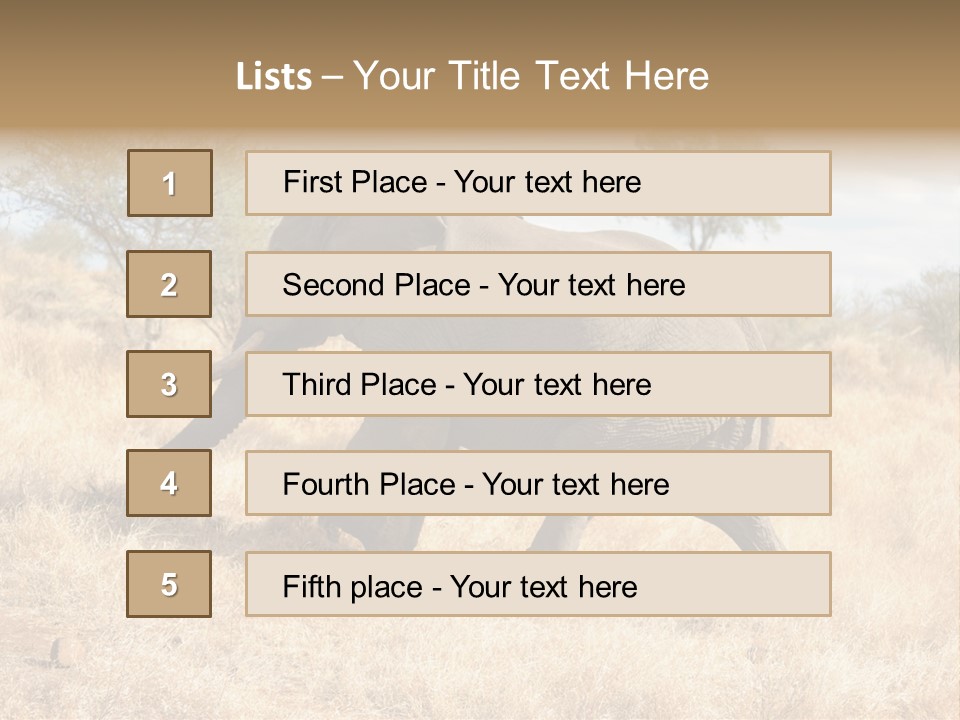The width and height of the screenshot is (960, 720).
Task: Click "Your text here" in First Place row
Action: click(x=547, y=182)
